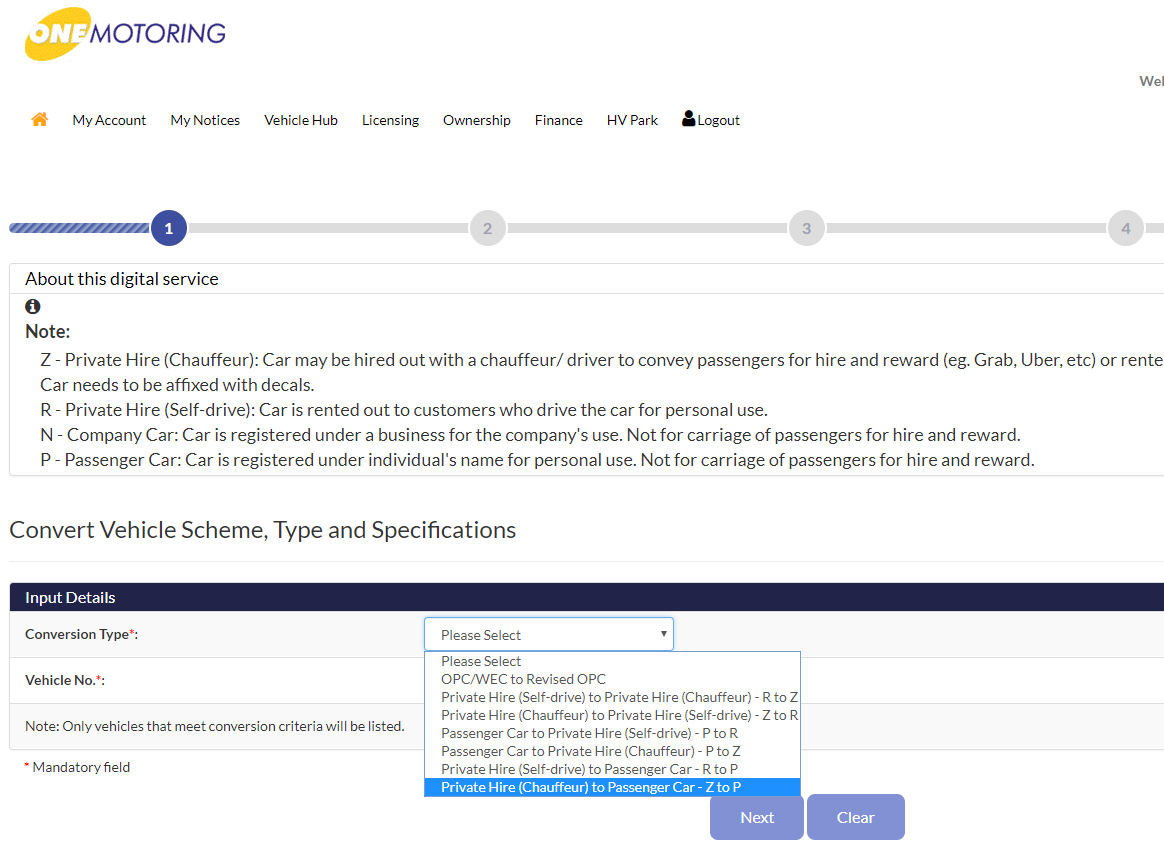
Task: Open the My Account menu
Action: (x=109, y=120)
